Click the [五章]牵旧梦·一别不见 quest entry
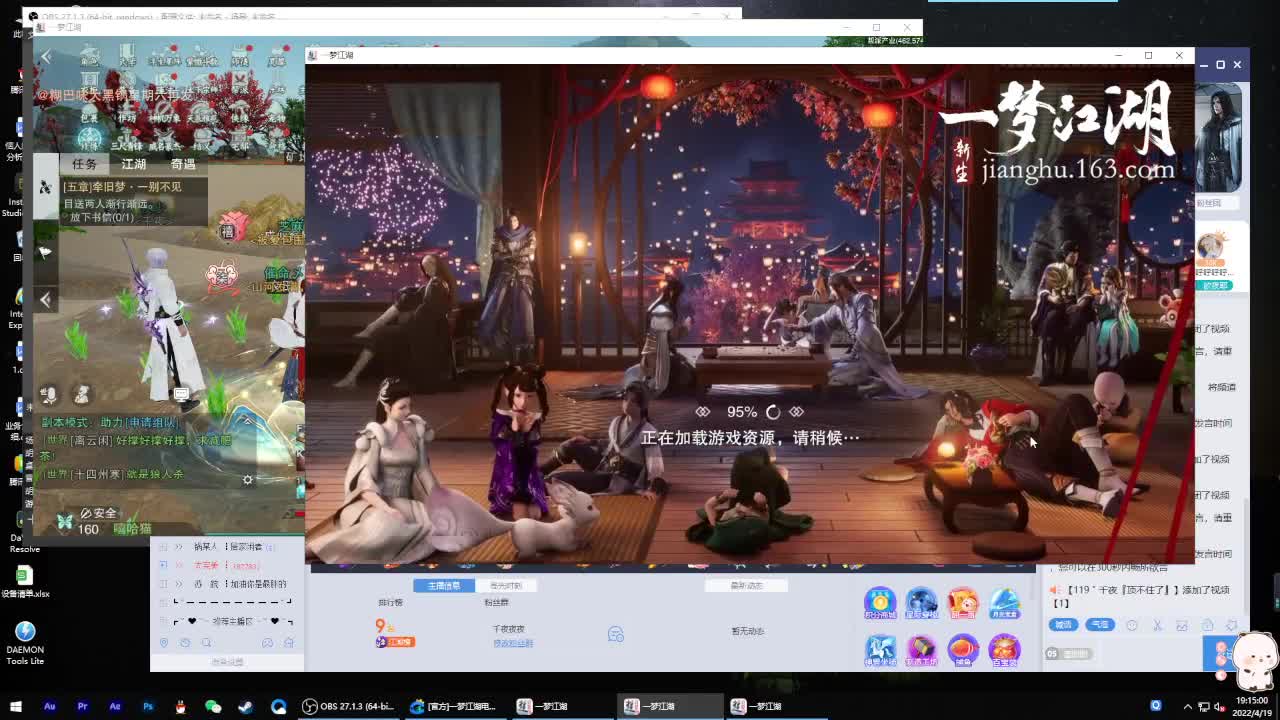Viewport: 1280px width, 720px height. coord(122,187)
